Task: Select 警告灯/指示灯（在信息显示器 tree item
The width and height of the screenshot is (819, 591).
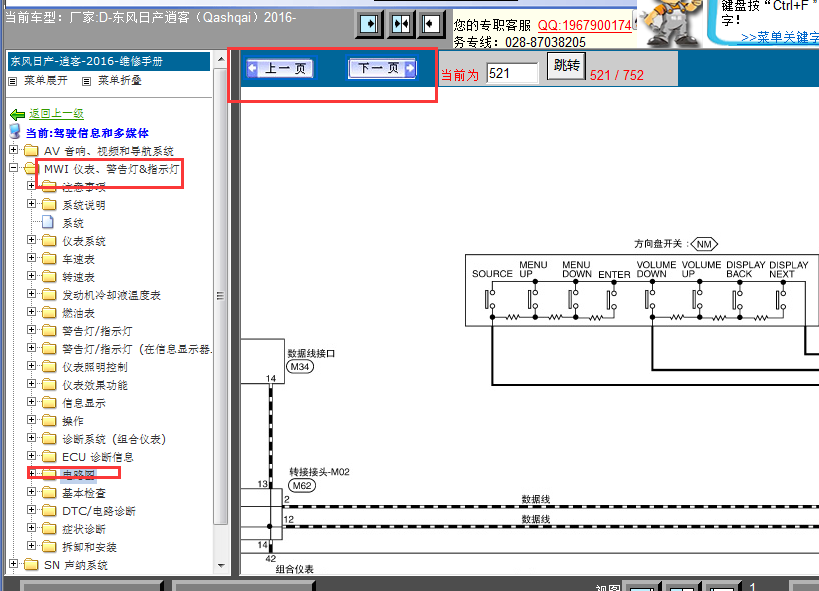Action: pos(137,349)
